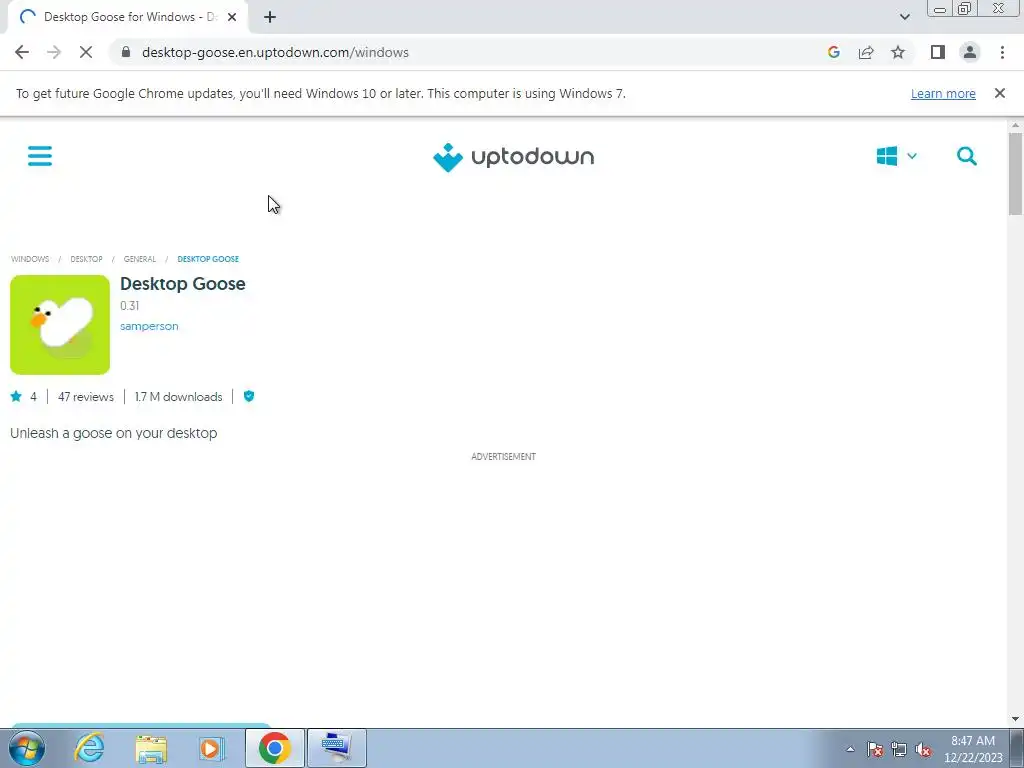
Task: Select the Desktop Goose for Windows tab
Action: click(x=128, y=17)
